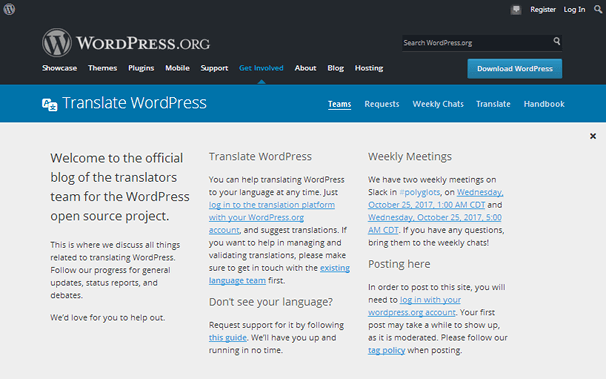Open the this guide link
This screenshot has width=606, height=379.
(x=228, y=338)
